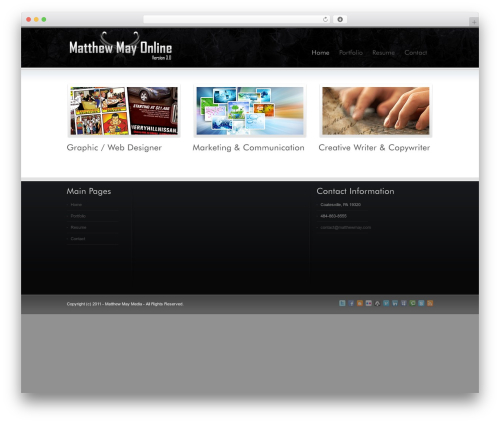Follow the Portfolio link under Main Pages
Screen dimensions: 500x423
[x=78, y=216]
